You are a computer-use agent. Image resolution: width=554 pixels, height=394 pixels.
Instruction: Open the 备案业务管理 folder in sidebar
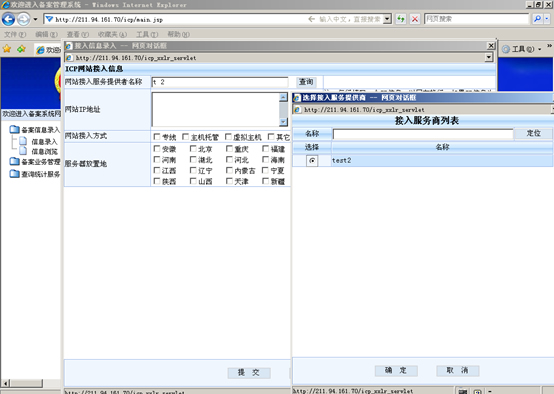[x=35, y=162]
